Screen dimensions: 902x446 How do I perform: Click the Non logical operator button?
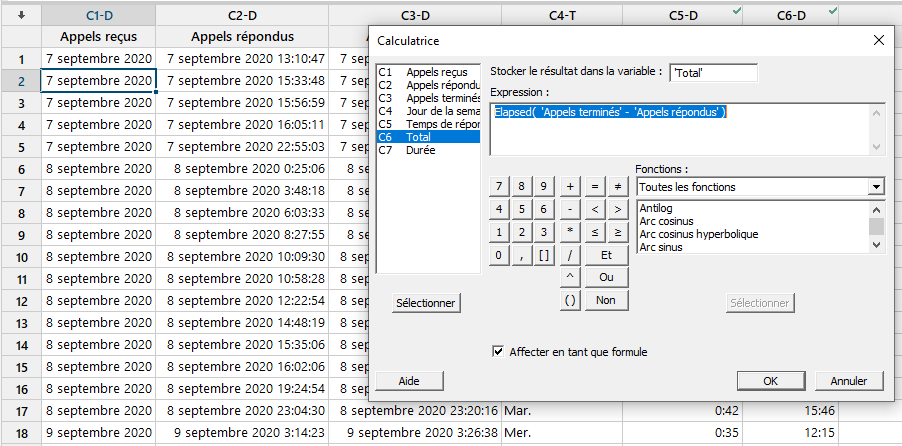(x=606, y=300)
